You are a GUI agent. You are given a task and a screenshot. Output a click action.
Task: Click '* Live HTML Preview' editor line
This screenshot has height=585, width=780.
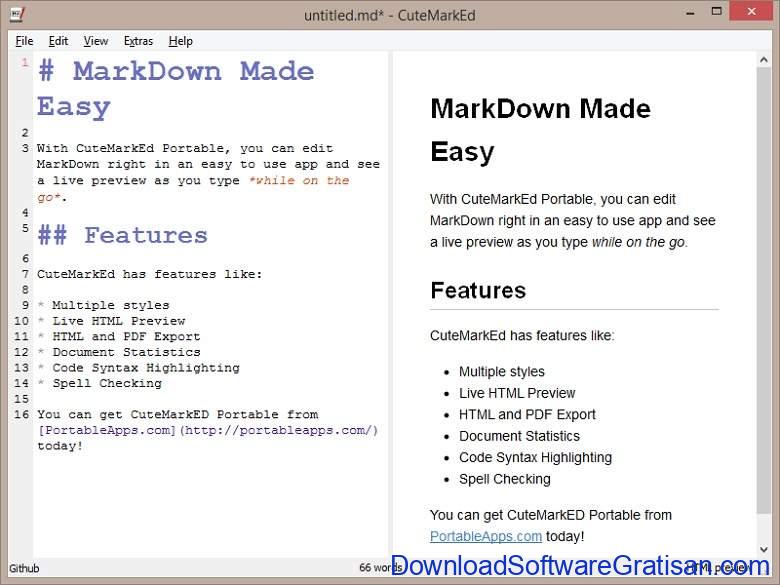coord(111,321)
